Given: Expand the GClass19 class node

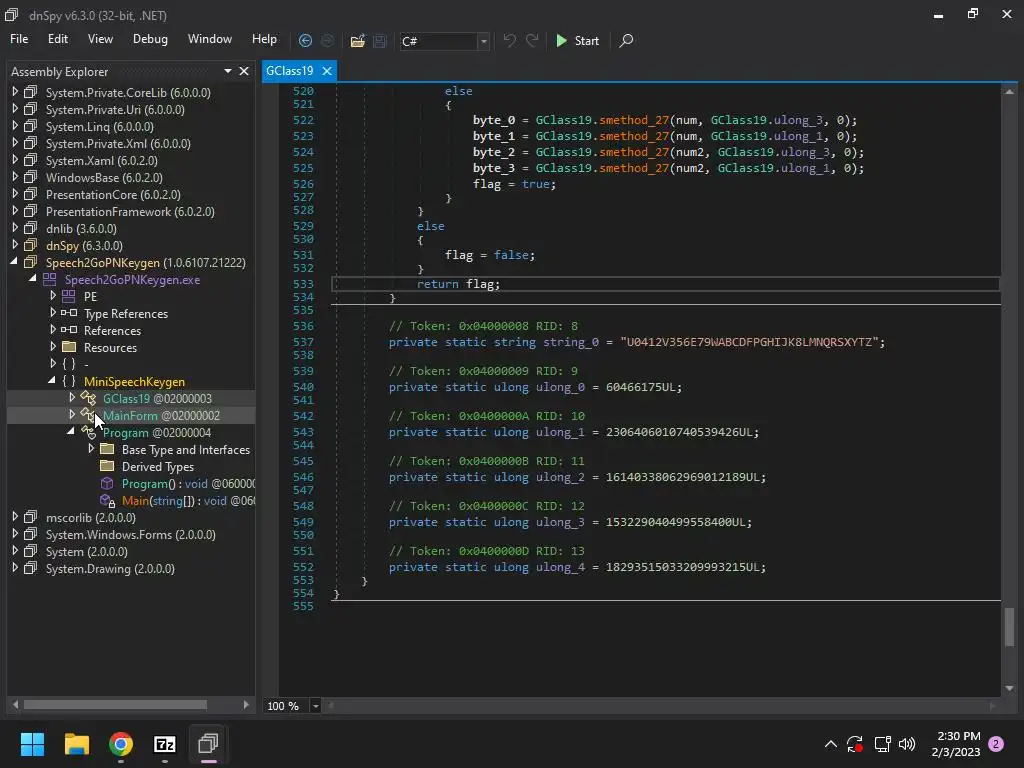Looking at the screenshot, I should click(x=72, y=398).
